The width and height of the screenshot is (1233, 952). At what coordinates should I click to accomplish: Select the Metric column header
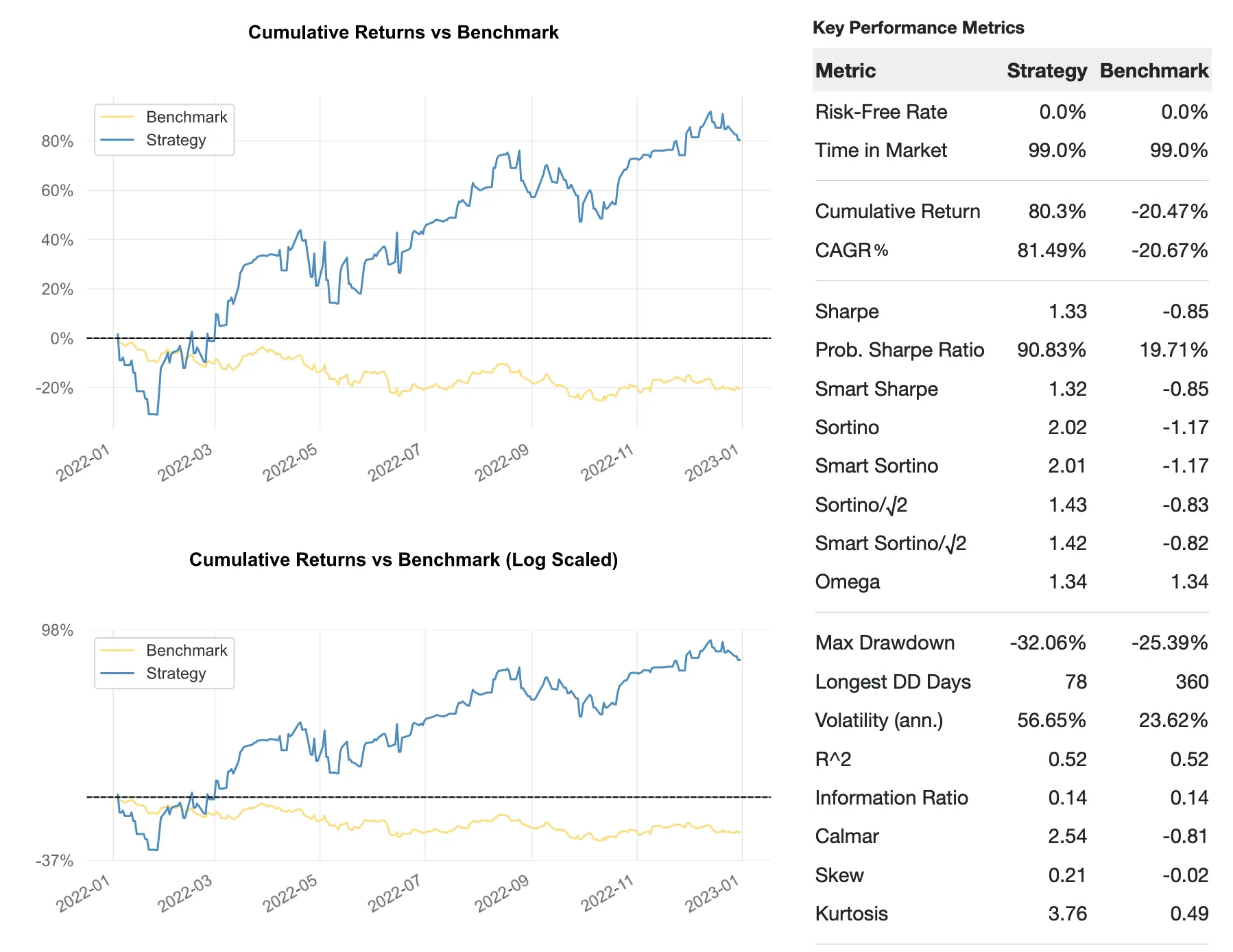(846, 71)
